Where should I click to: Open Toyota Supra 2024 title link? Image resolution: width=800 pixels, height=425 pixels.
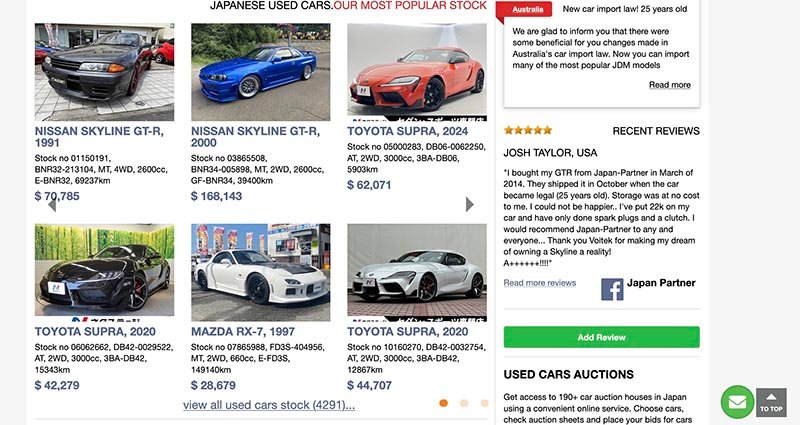click(407, 130)
